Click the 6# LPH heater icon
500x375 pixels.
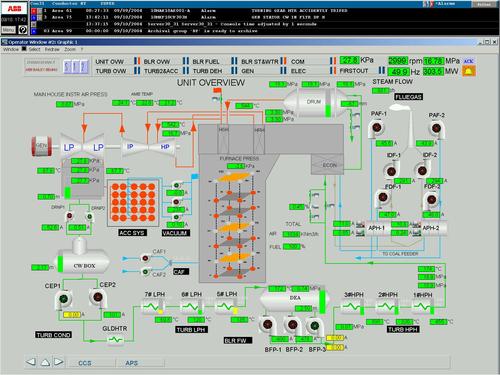coord(191,307)
